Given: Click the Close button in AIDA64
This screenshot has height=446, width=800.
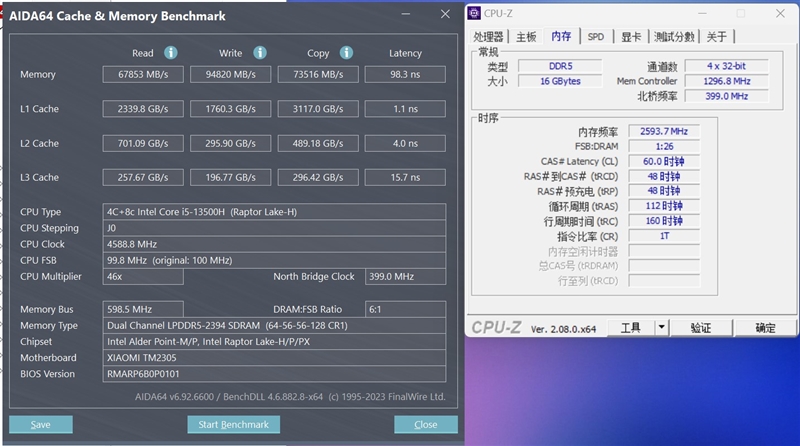Looking at the screenshot, I should [x=426, y=424].
